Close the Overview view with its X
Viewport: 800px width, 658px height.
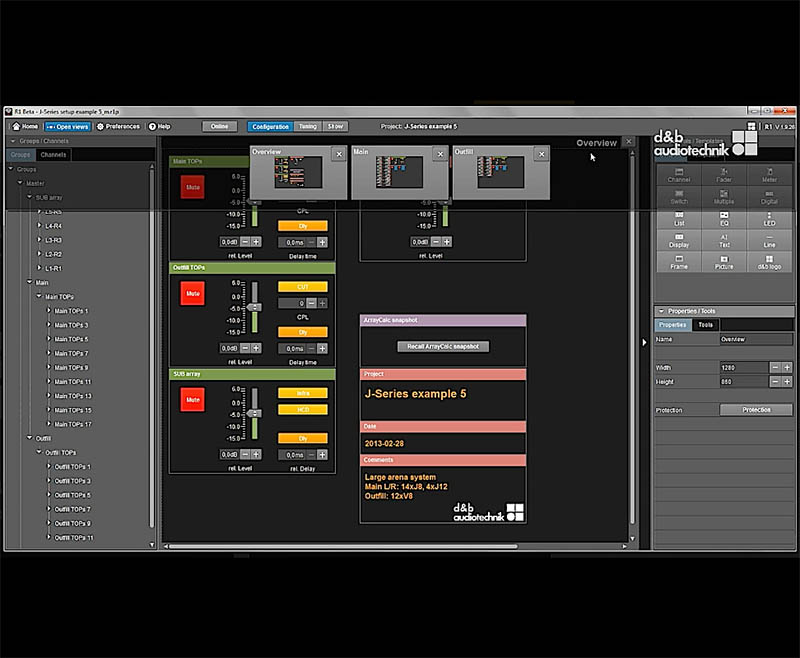[629, 142]
